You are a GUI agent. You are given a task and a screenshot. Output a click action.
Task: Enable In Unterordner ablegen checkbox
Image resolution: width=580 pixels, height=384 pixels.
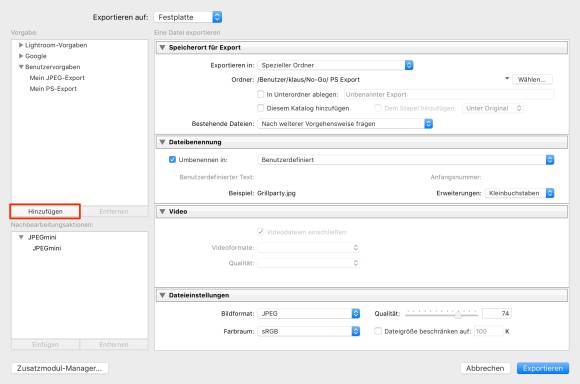click(x=260, y=94)
